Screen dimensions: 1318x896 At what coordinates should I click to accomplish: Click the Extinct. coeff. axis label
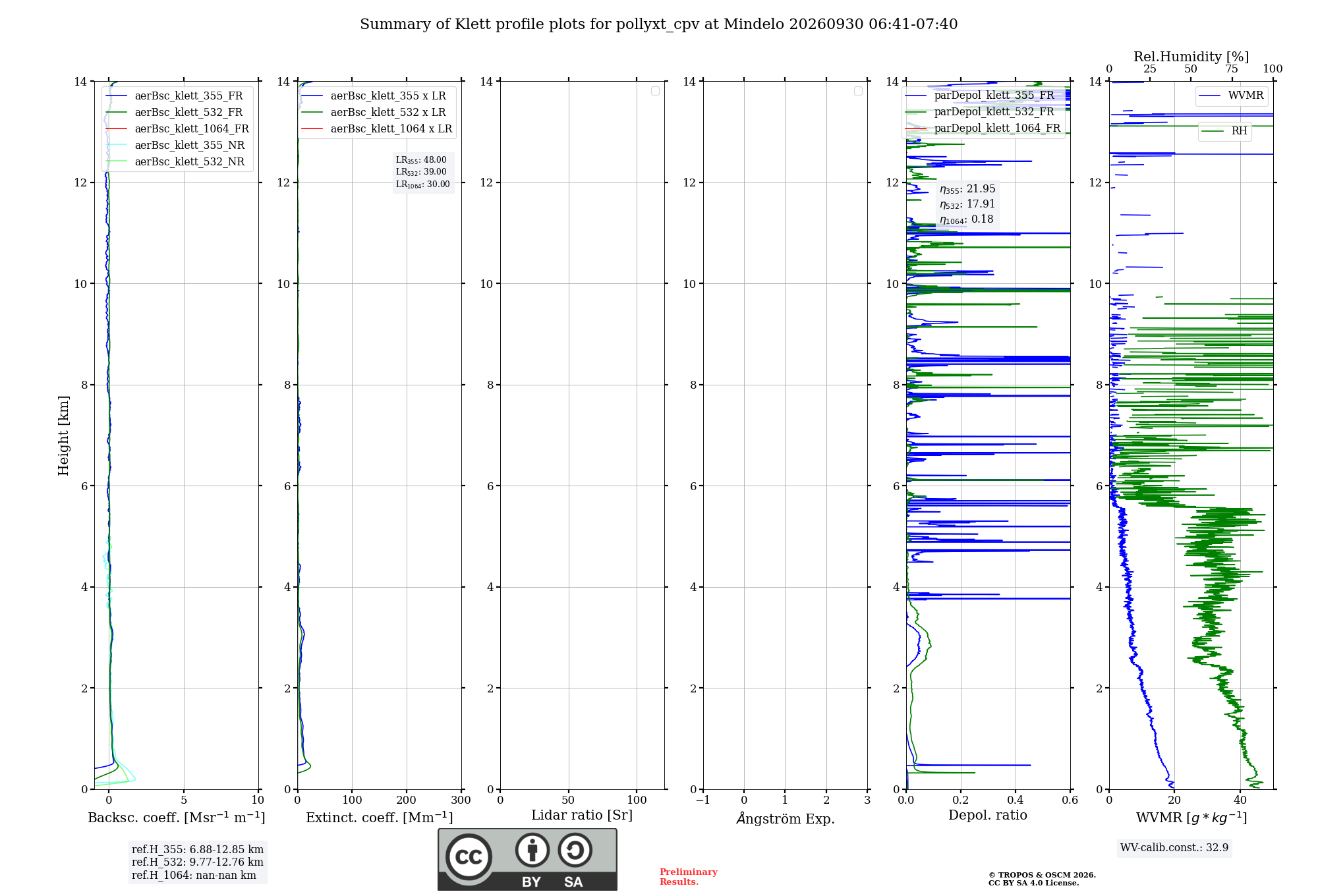pos(380,818)
